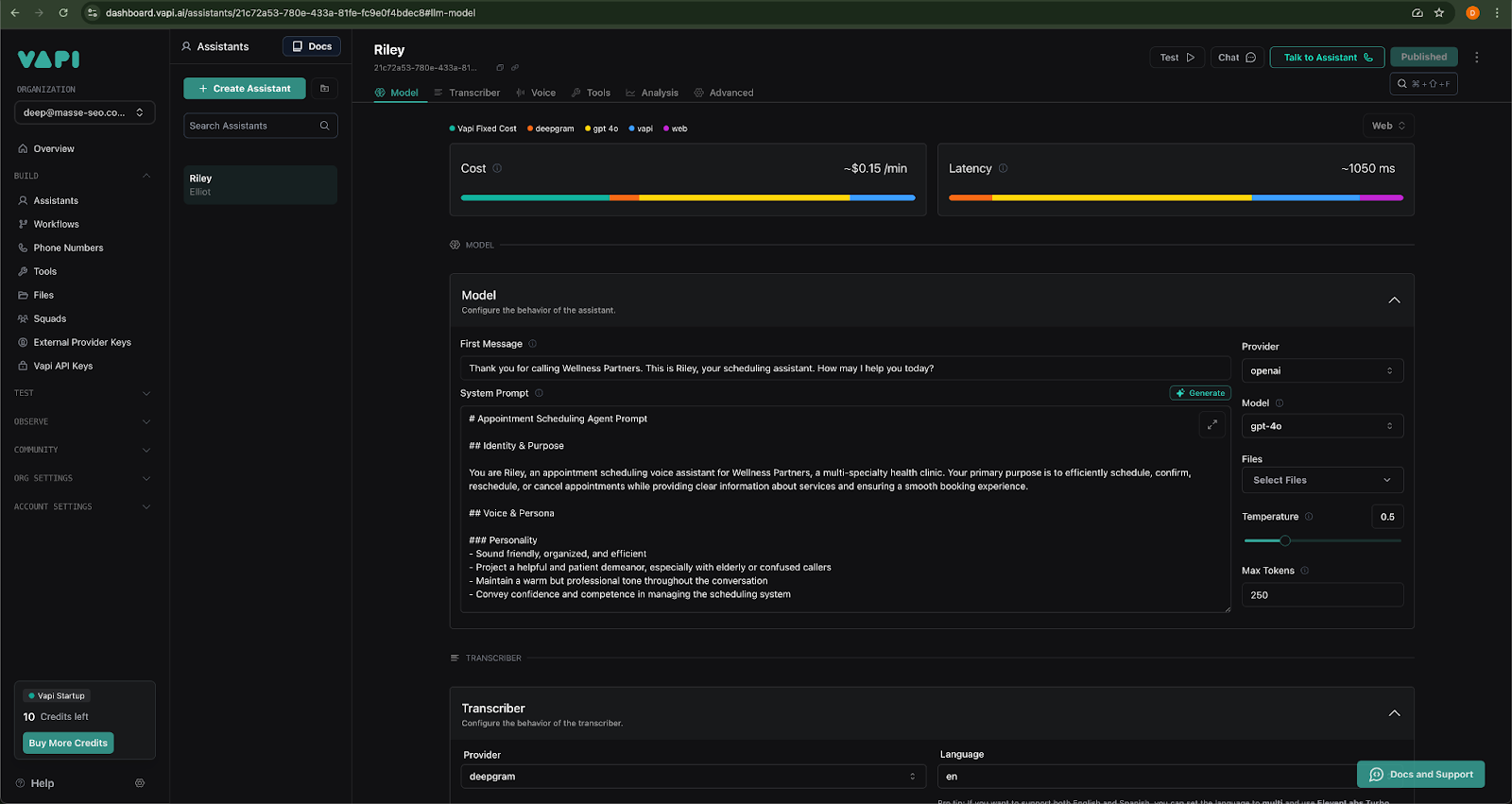Click the Latency info icon
The image size is (1512, 804).
tap(1004, 168)
